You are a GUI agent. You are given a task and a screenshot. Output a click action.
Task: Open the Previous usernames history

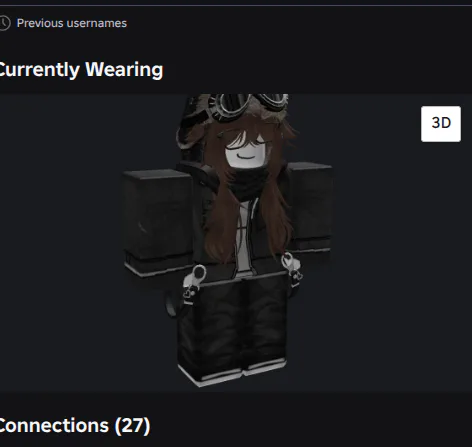point(71,23)
